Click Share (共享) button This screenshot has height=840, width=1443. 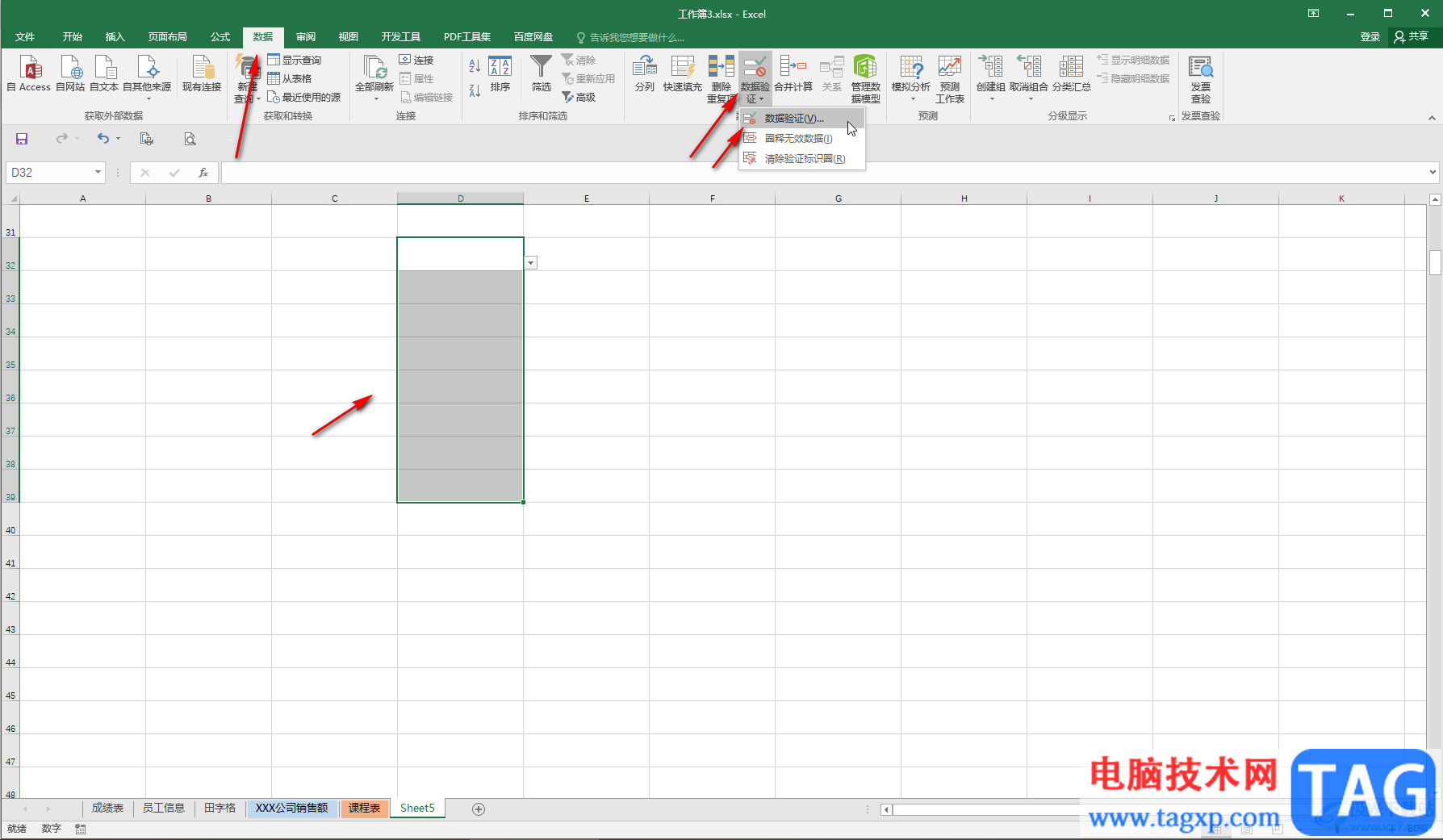(x=1412, y=37)
